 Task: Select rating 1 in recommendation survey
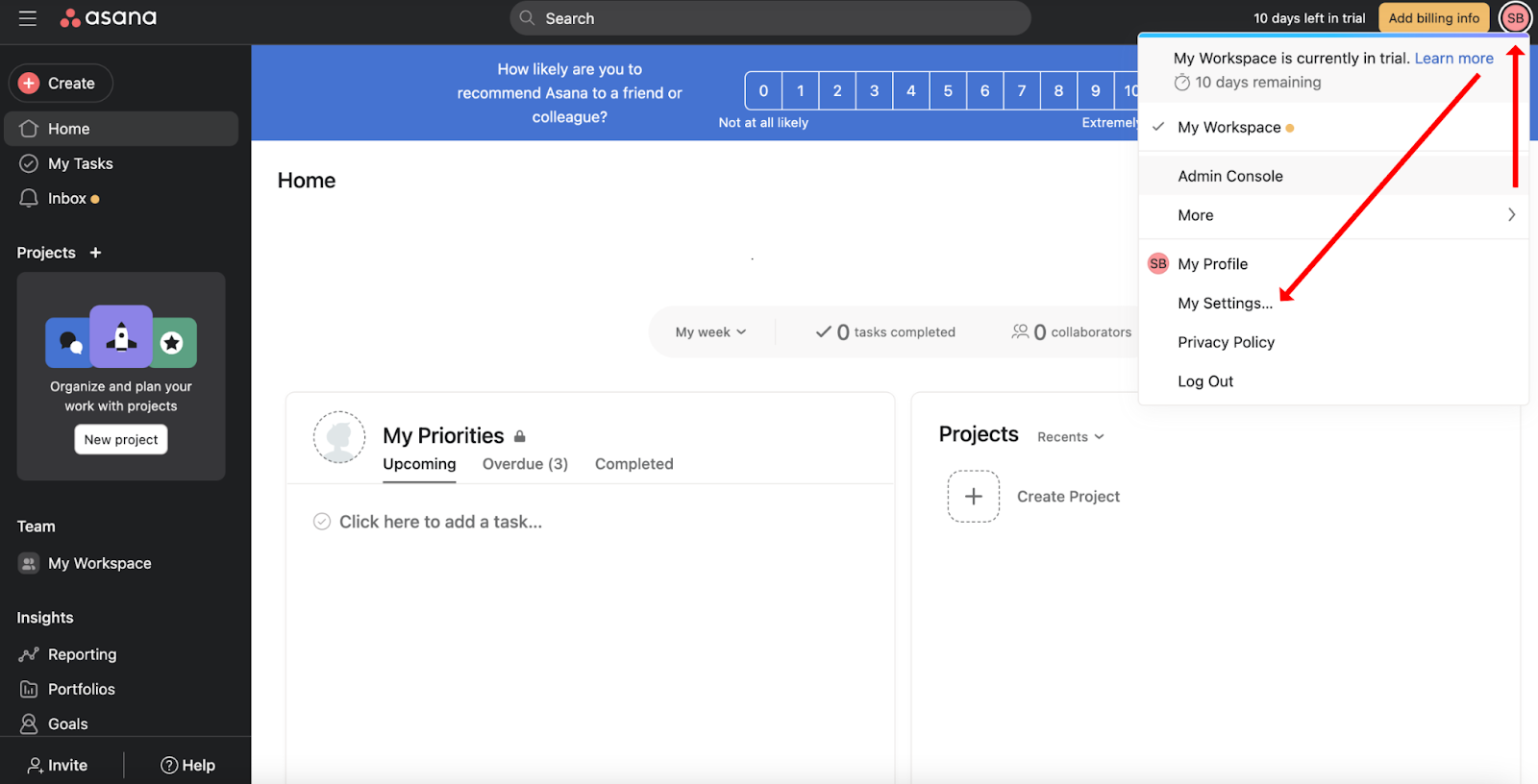click(800, 90)
